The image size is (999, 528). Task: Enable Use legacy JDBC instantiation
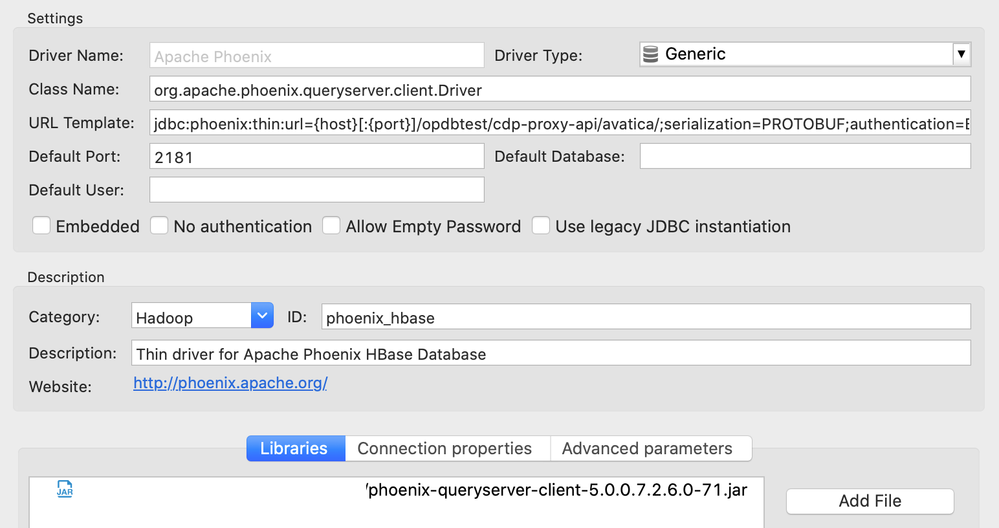click(541, 225)
